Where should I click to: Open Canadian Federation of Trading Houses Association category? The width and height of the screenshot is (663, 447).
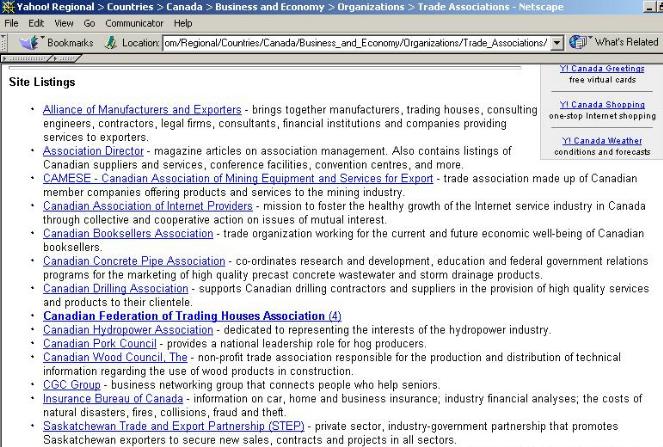click(x=192, y=316)
